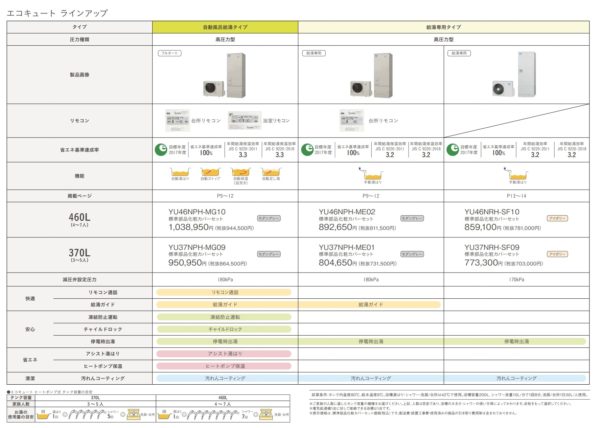The width and height of the screenshot is (600, 428).
Task: Click the price 950,950円
Action: [188, 263]
